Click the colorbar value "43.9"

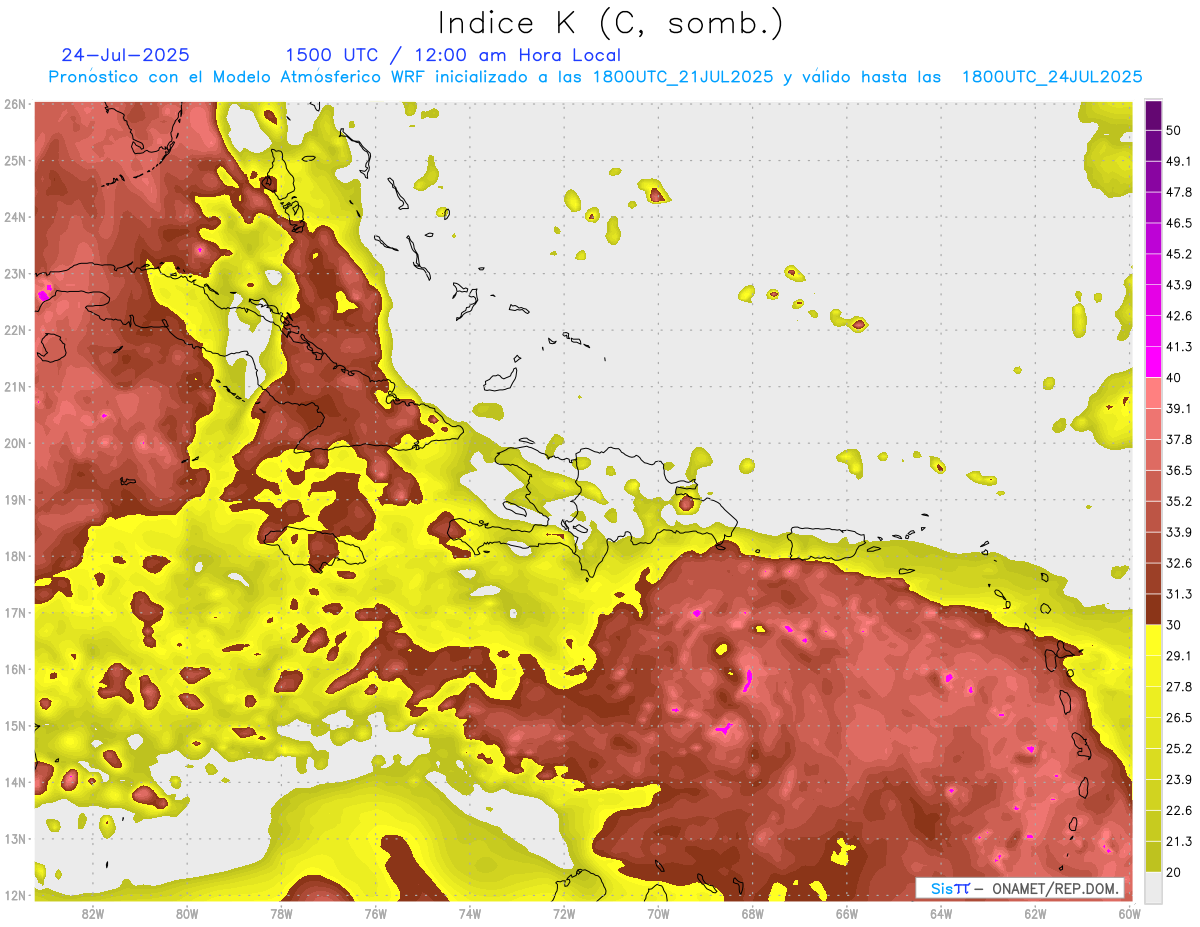(x=1178, y=285)
